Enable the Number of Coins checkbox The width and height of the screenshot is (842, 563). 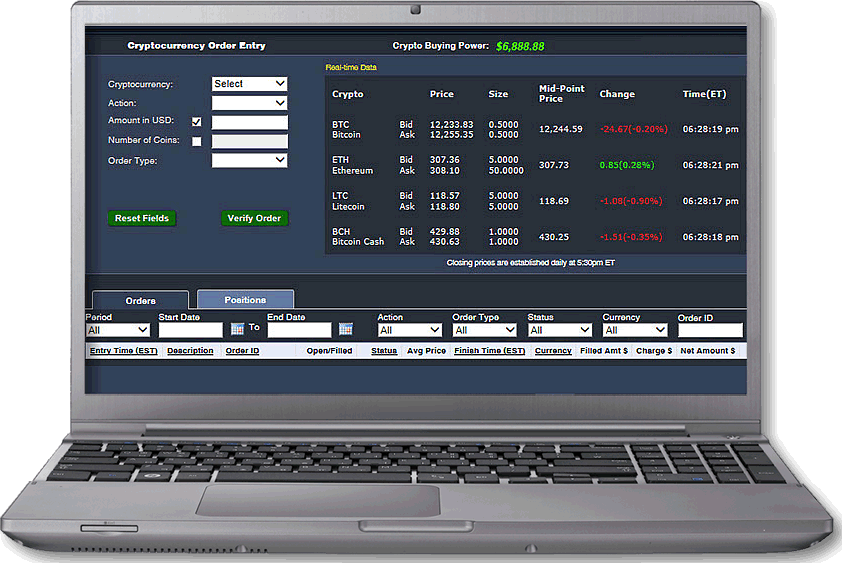point(197,141)
